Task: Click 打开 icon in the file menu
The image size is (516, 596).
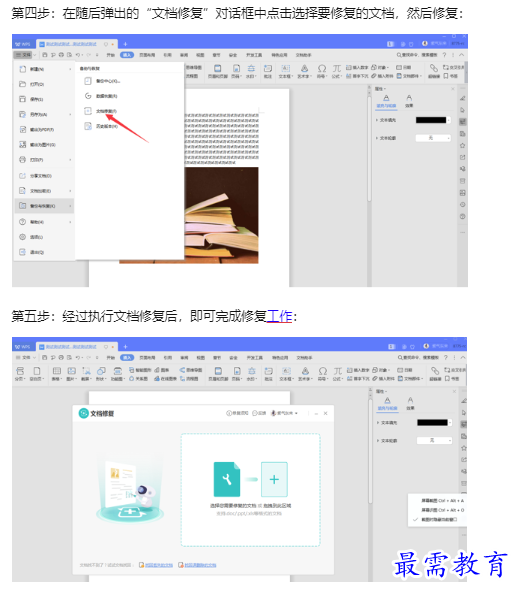Action: coord(23,84)
